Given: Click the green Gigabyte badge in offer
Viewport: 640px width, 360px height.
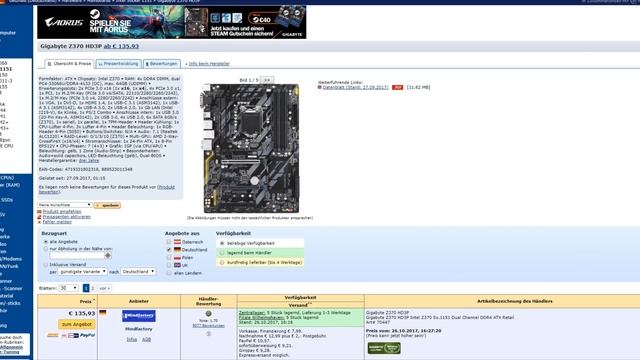Looking at the screenshot, I should tap(384, 348).
